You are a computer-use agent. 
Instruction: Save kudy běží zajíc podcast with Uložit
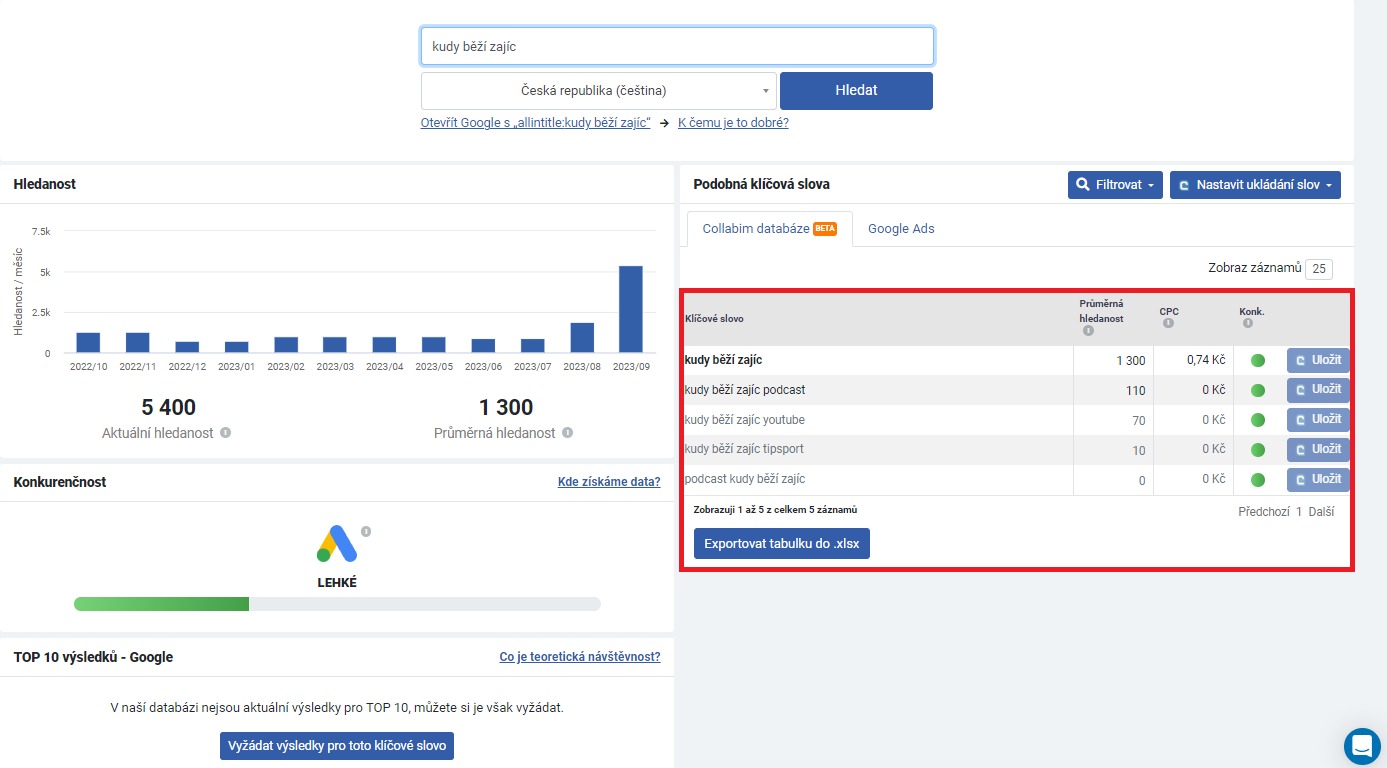point(1318,390)
